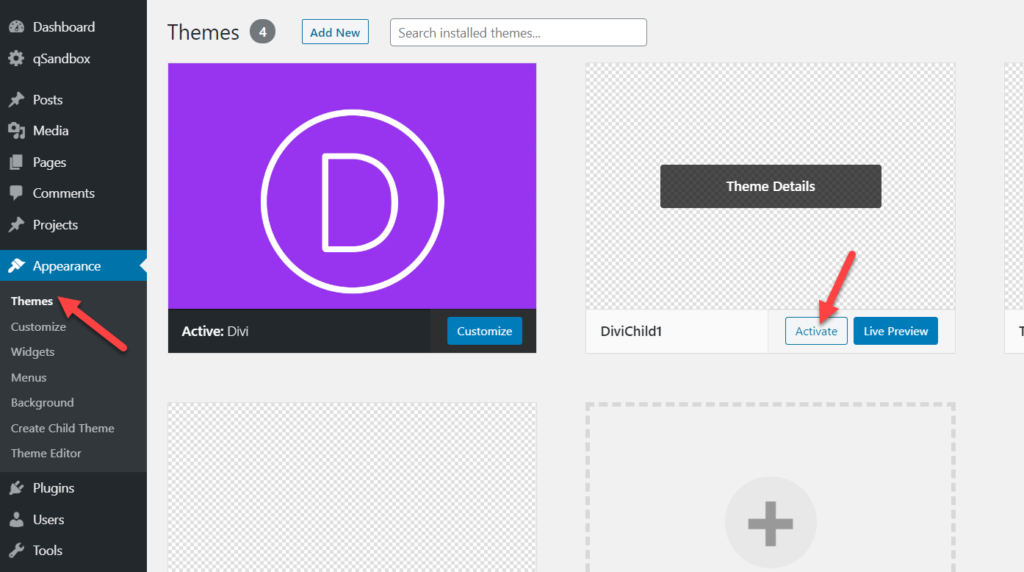This screenshot has width=1024, height=572.
Task: Click the DiviChild1 theme name
Action: click(632, 331)
